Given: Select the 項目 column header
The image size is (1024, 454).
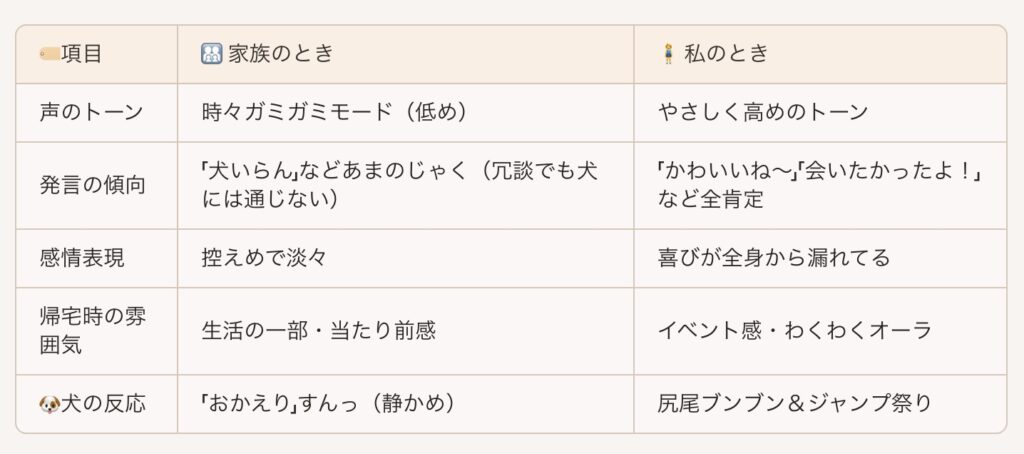Looking at the screenshot, I should pos(97,54).
